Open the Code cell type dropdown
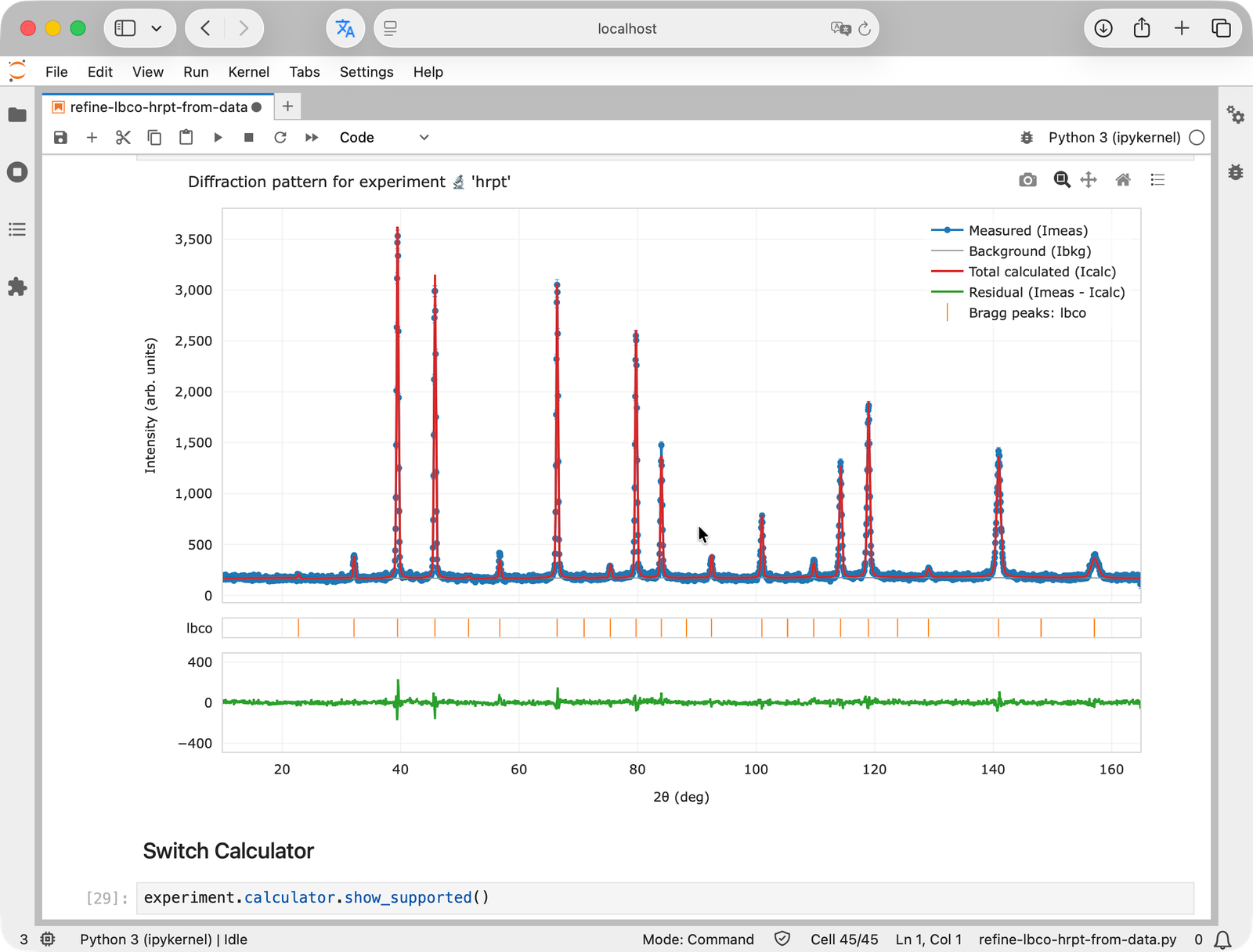 pos(384,138)
